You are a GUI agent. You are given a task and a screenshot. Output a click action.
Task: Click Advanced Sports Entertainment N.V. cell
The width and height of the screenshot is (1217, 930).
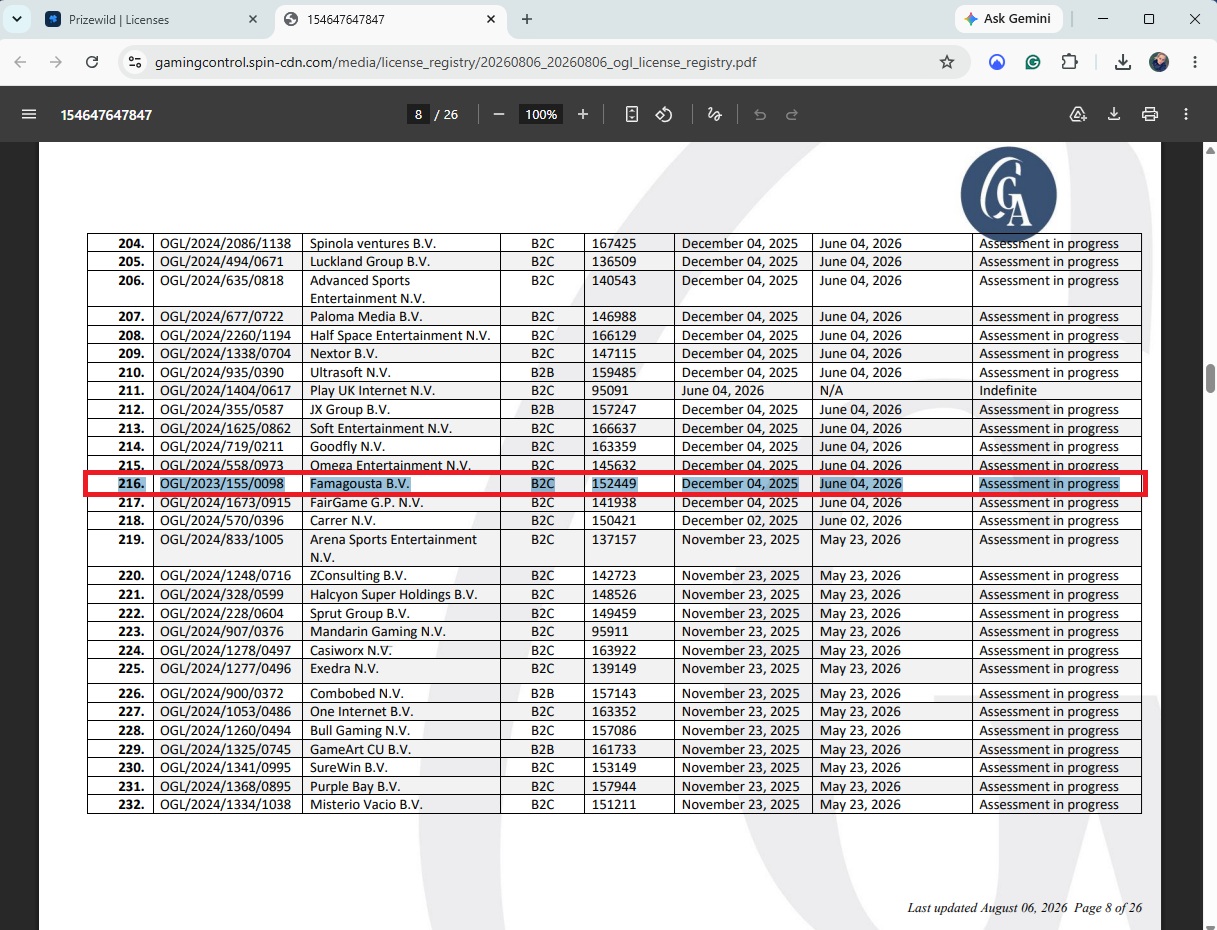coord(401,289)
